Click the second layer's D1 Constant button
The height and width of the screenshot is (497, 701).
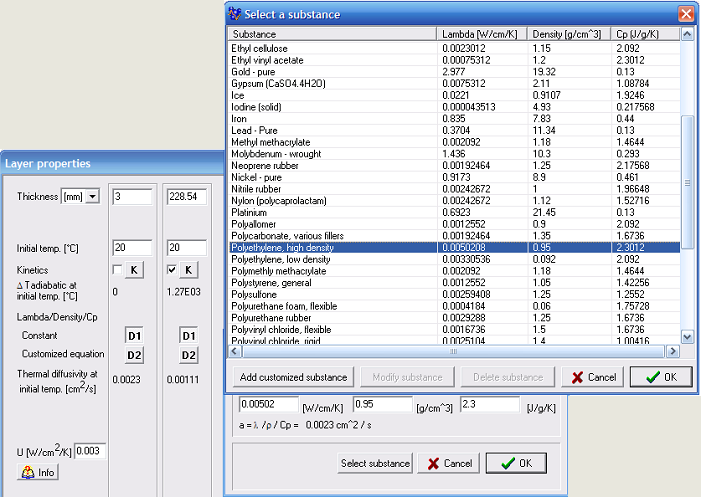tap(189, 336)
